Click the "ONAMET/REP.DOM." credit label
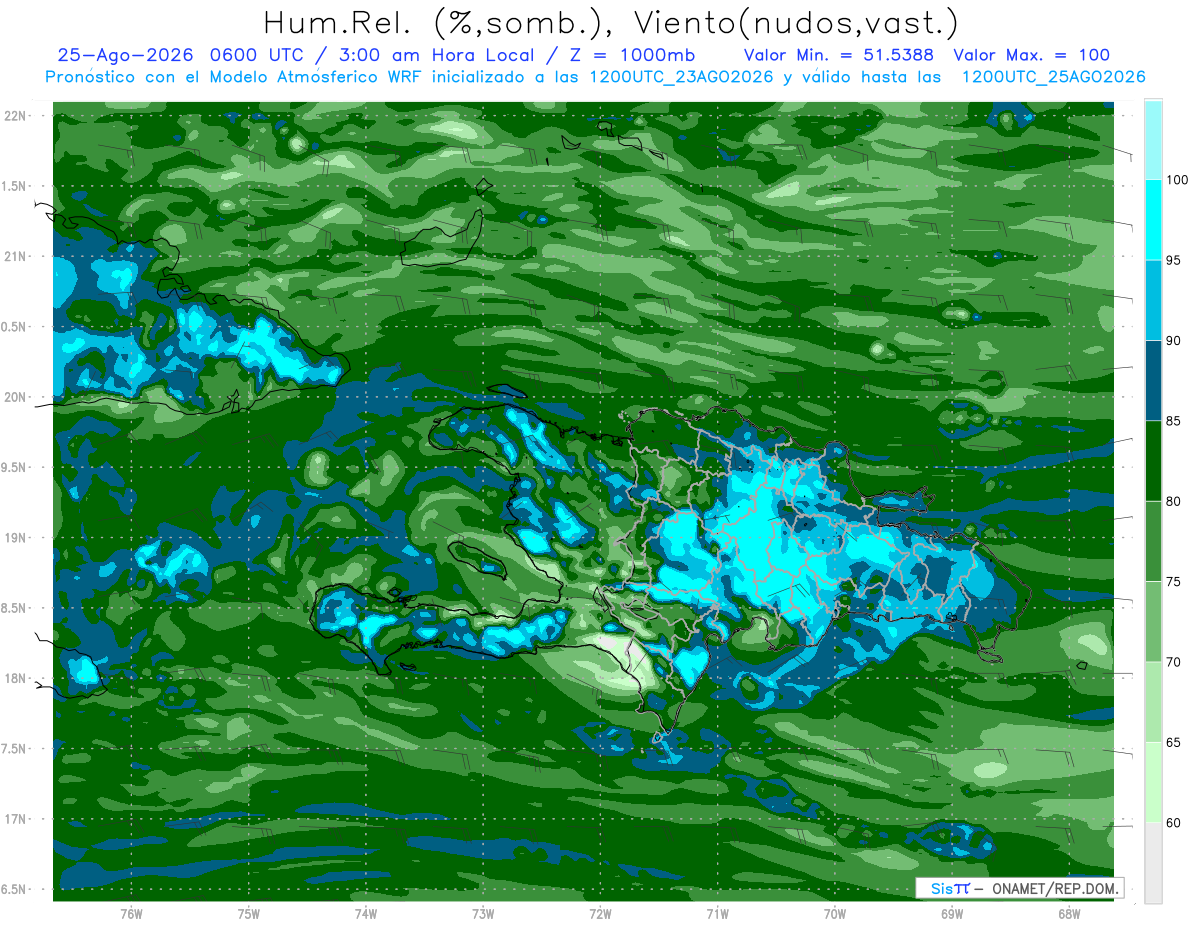 point(1056,887)
